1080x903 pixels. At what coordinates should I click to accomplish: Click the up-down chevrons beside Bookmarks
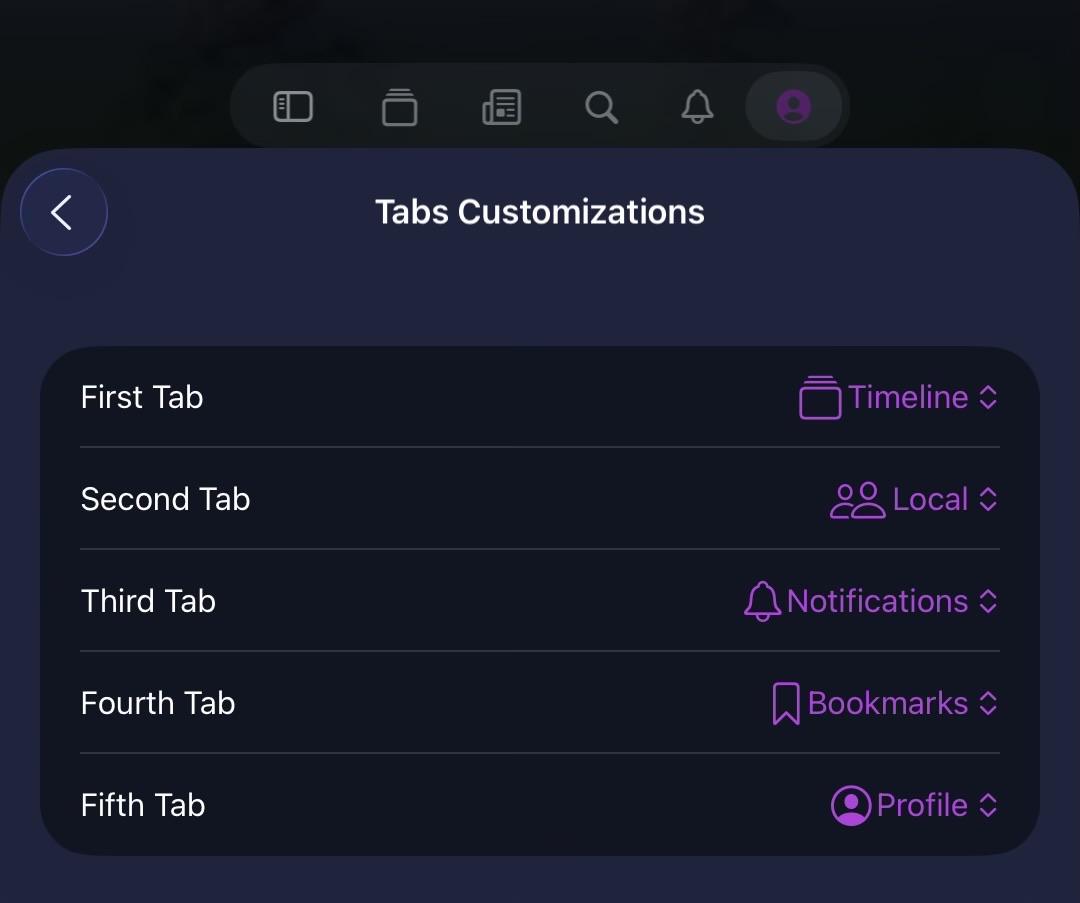coord(988,703)
